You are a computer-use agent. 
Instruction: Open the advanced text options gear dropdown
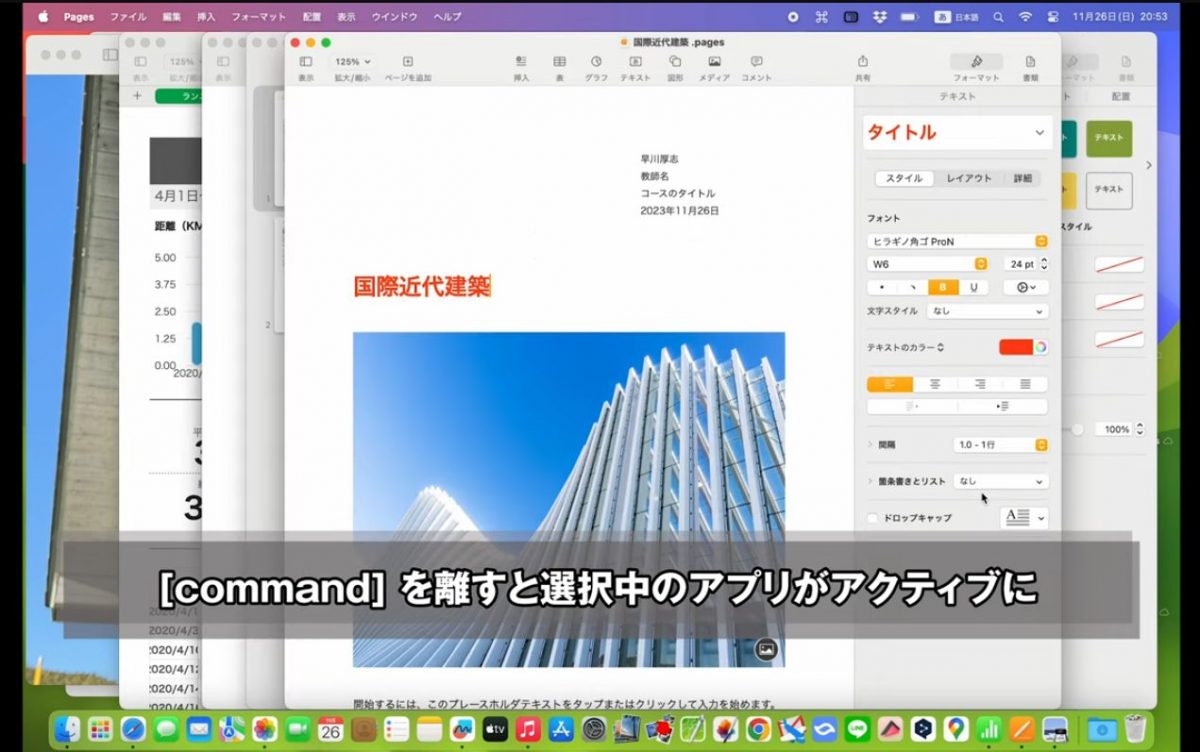(x=1024, y=287)
